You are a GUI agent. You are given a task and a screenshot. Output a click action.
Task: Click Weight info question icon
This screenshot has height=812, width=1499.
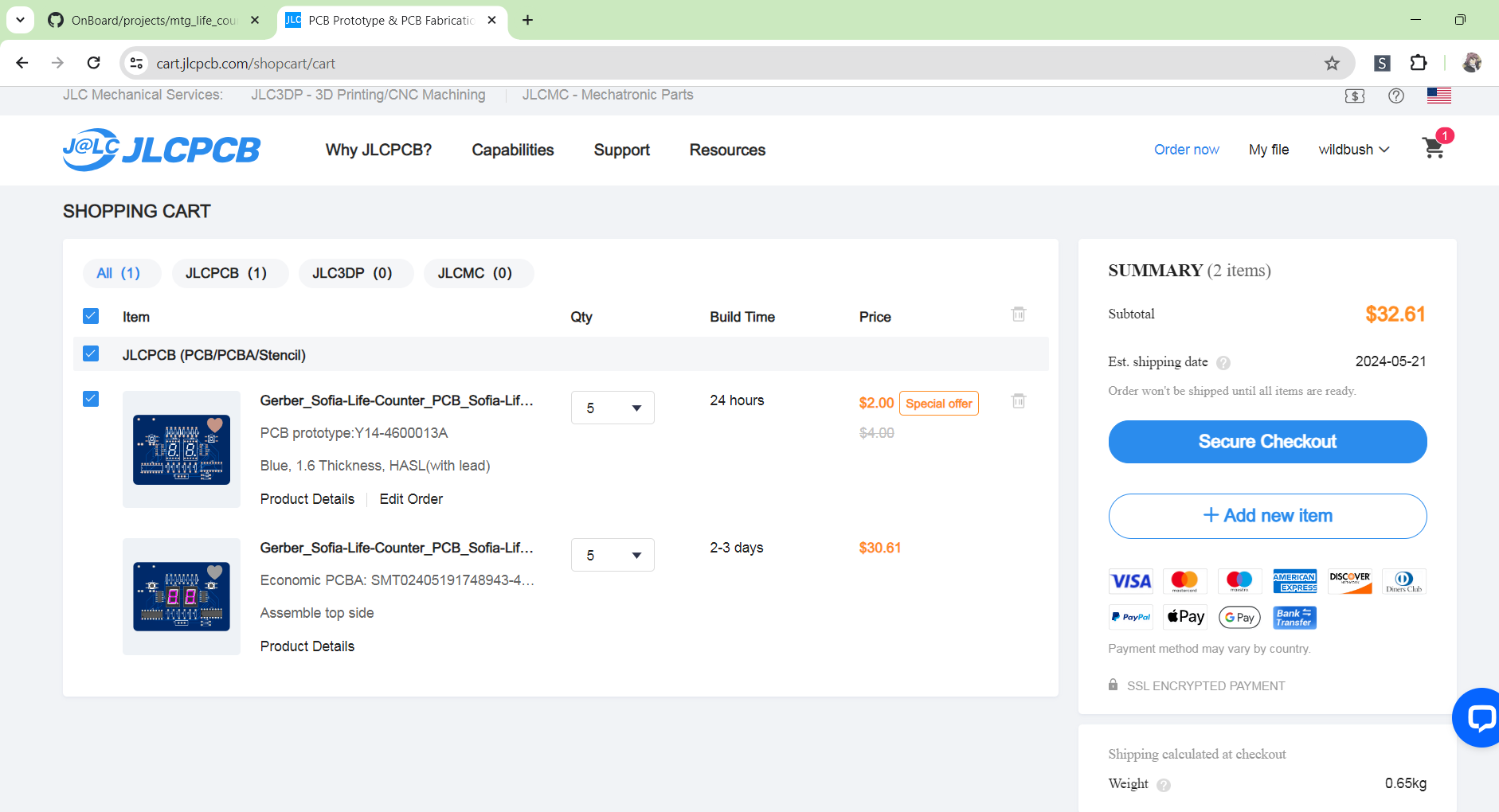click(x=1164, y=785)
